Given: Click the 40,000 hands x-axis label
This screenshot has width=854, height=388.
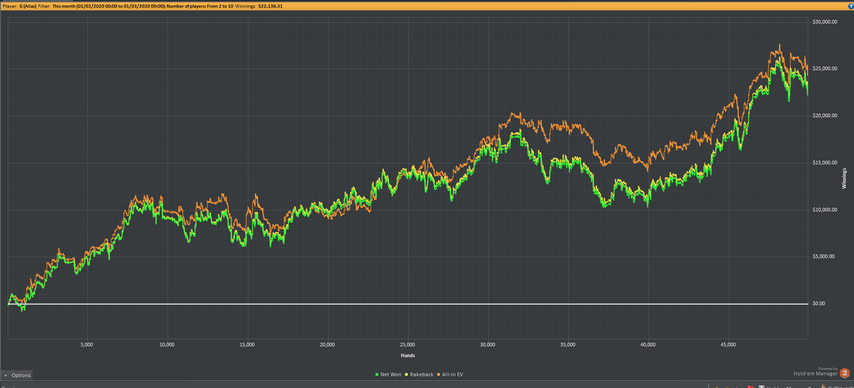Looking at the screenshot, I should tap(648, 345).
